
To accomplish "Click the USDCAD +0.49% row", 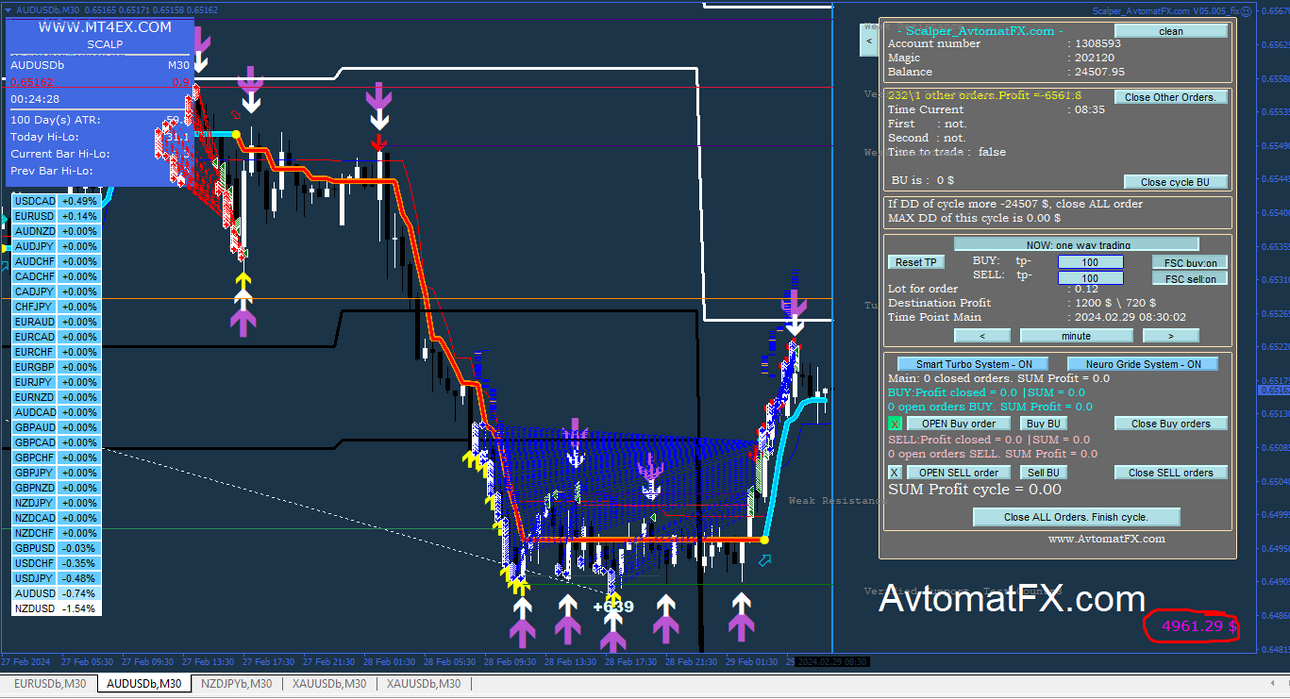I will 56,201.
